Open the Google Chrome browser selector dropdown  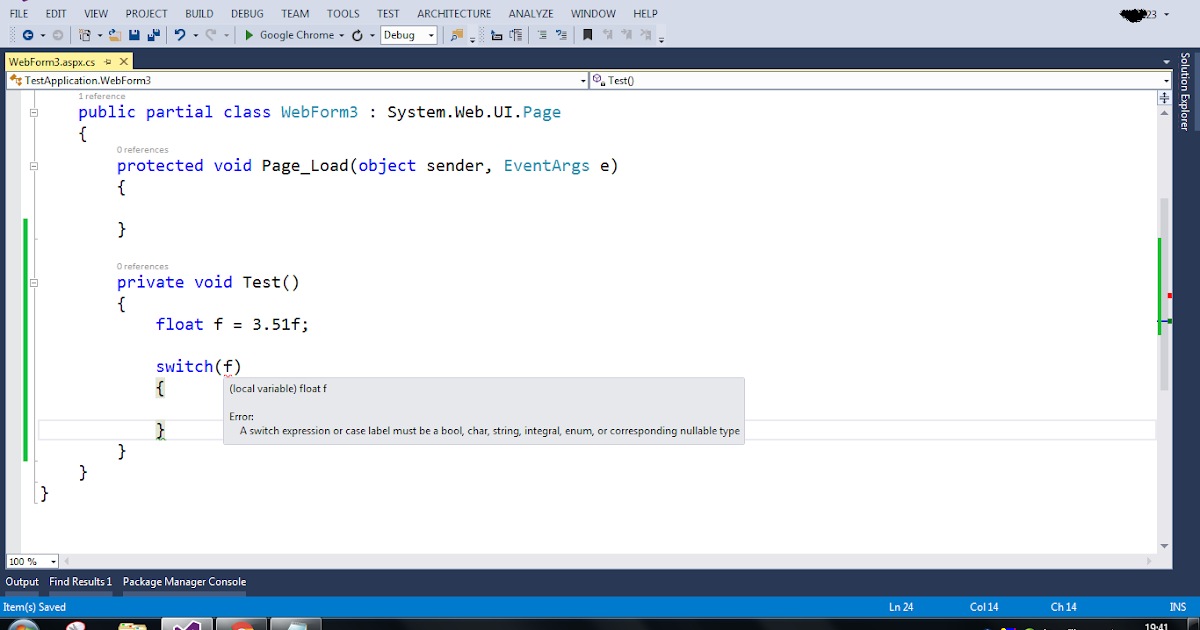tap(342, 35)
